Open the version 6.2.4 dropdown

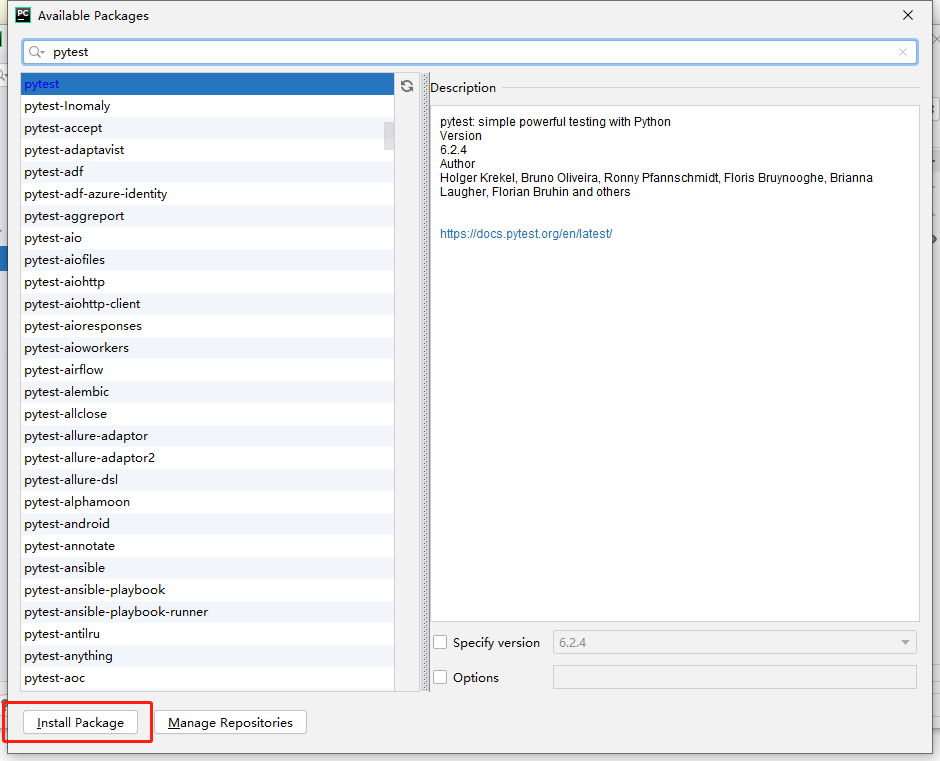pyautogui.click(x=734, y=642)
